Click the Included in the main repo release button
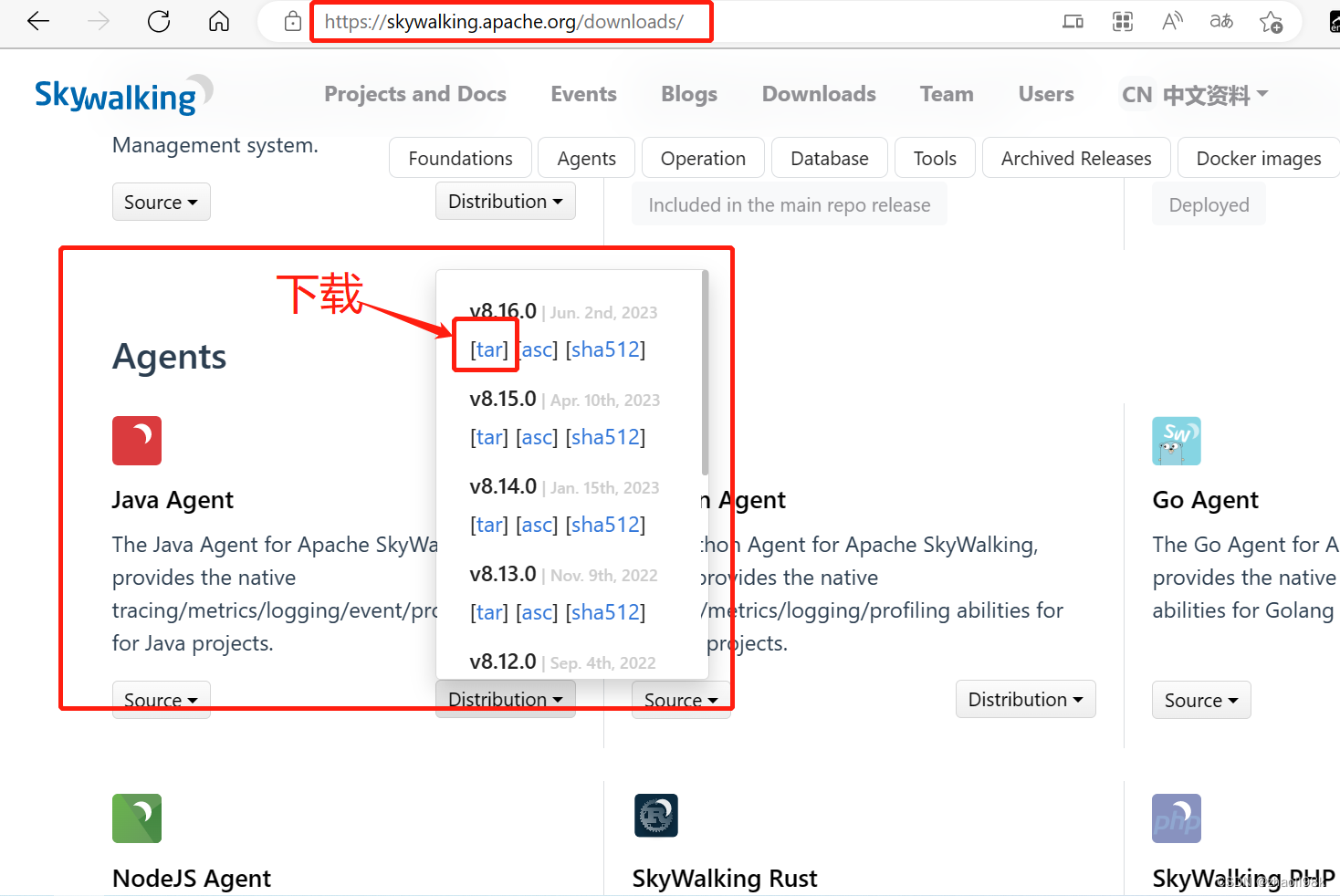The width and height of the screenshot is (1340, 896). click(790, 204)
